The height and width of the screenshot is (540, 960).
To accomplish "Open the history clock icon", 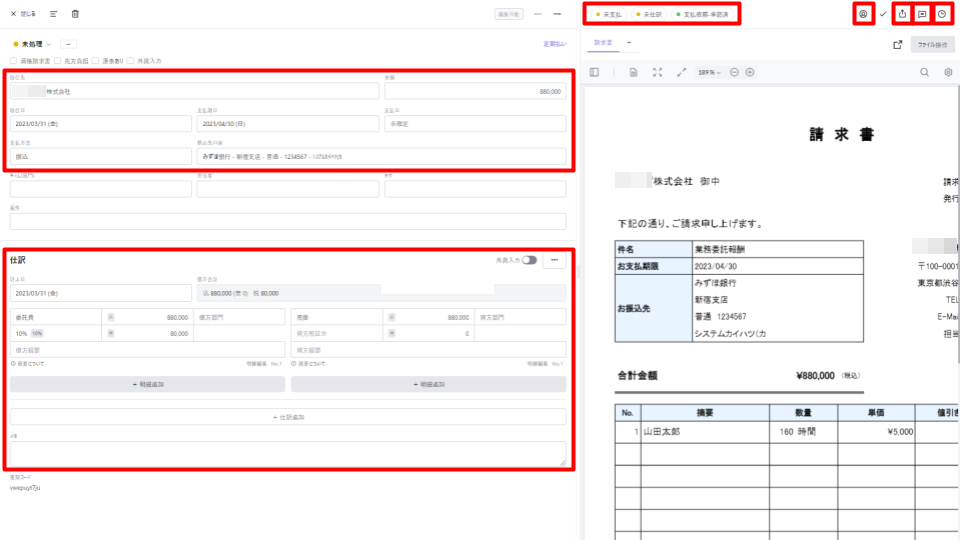I will tap(942, 14).
